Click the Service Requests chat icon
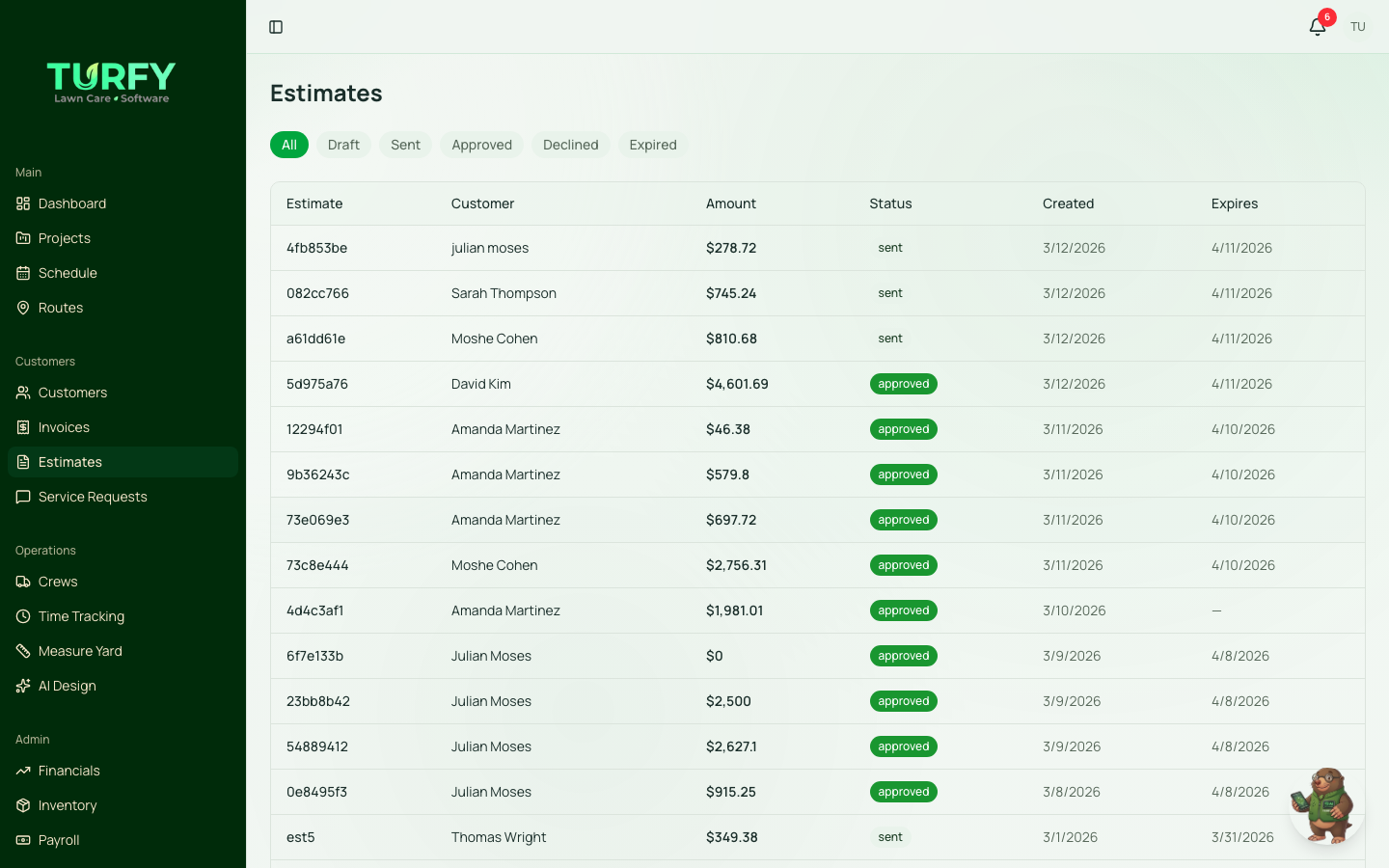The image size is (1389, 868). [x=23, y=497]
